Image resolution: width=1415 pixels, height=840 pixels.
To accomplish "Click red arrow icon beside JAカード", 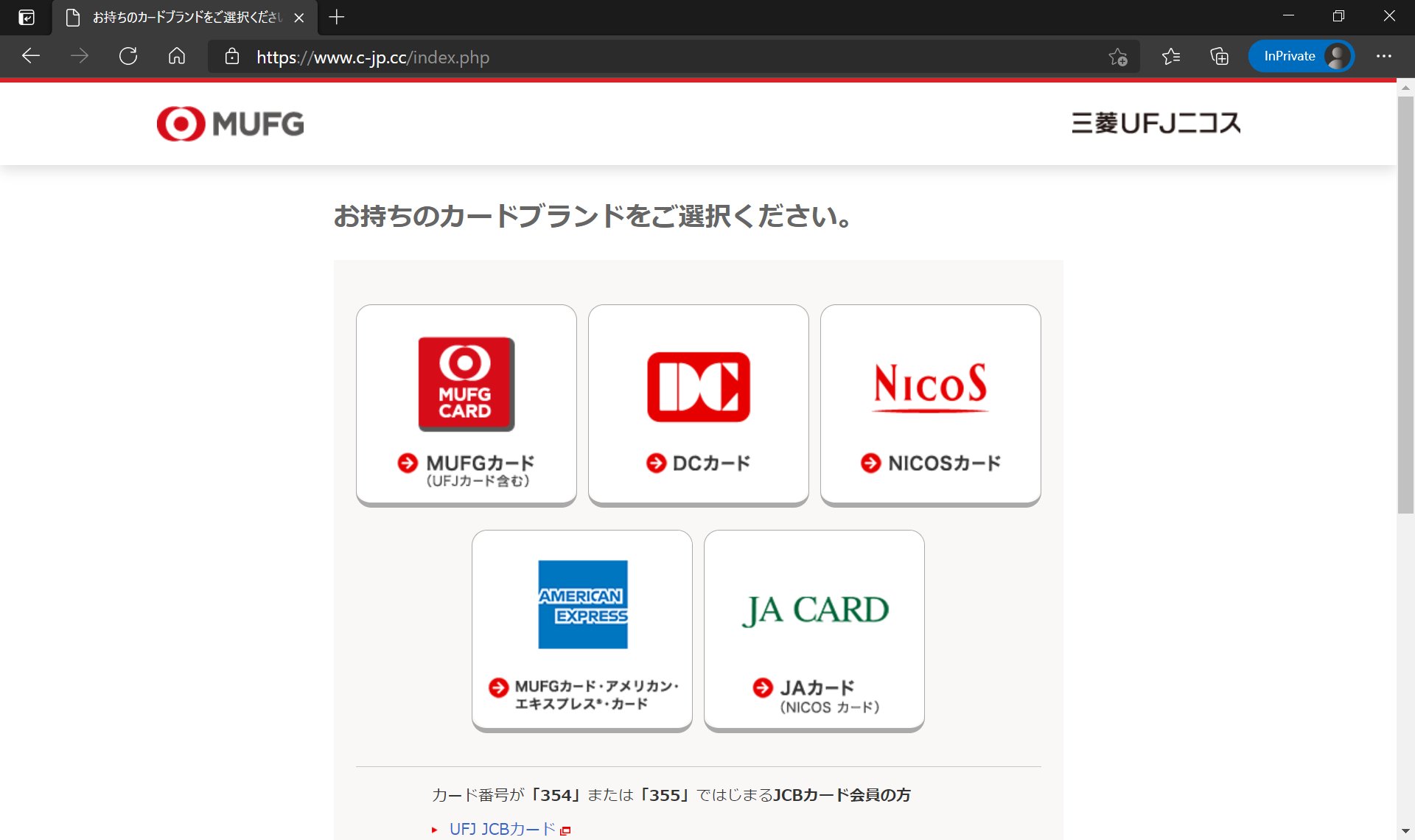I will click(x=763, y=687).
